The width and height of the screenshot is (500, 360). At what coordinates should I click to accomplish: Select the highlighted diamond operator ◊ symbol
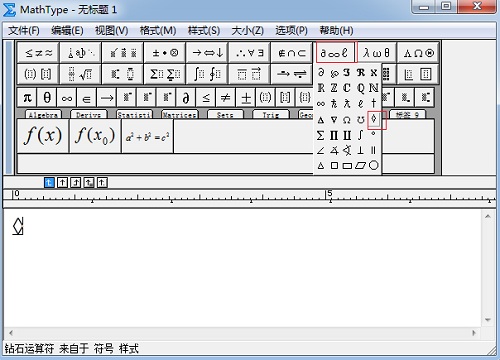click(x=374, y=119)
